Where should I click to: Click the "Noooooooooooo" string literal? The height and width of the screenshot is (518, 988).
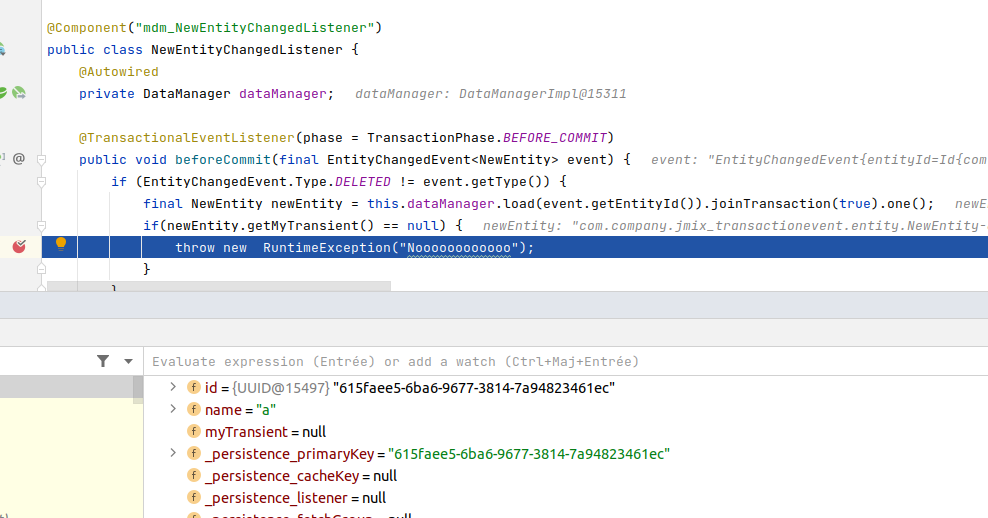[x=459, y=248]
